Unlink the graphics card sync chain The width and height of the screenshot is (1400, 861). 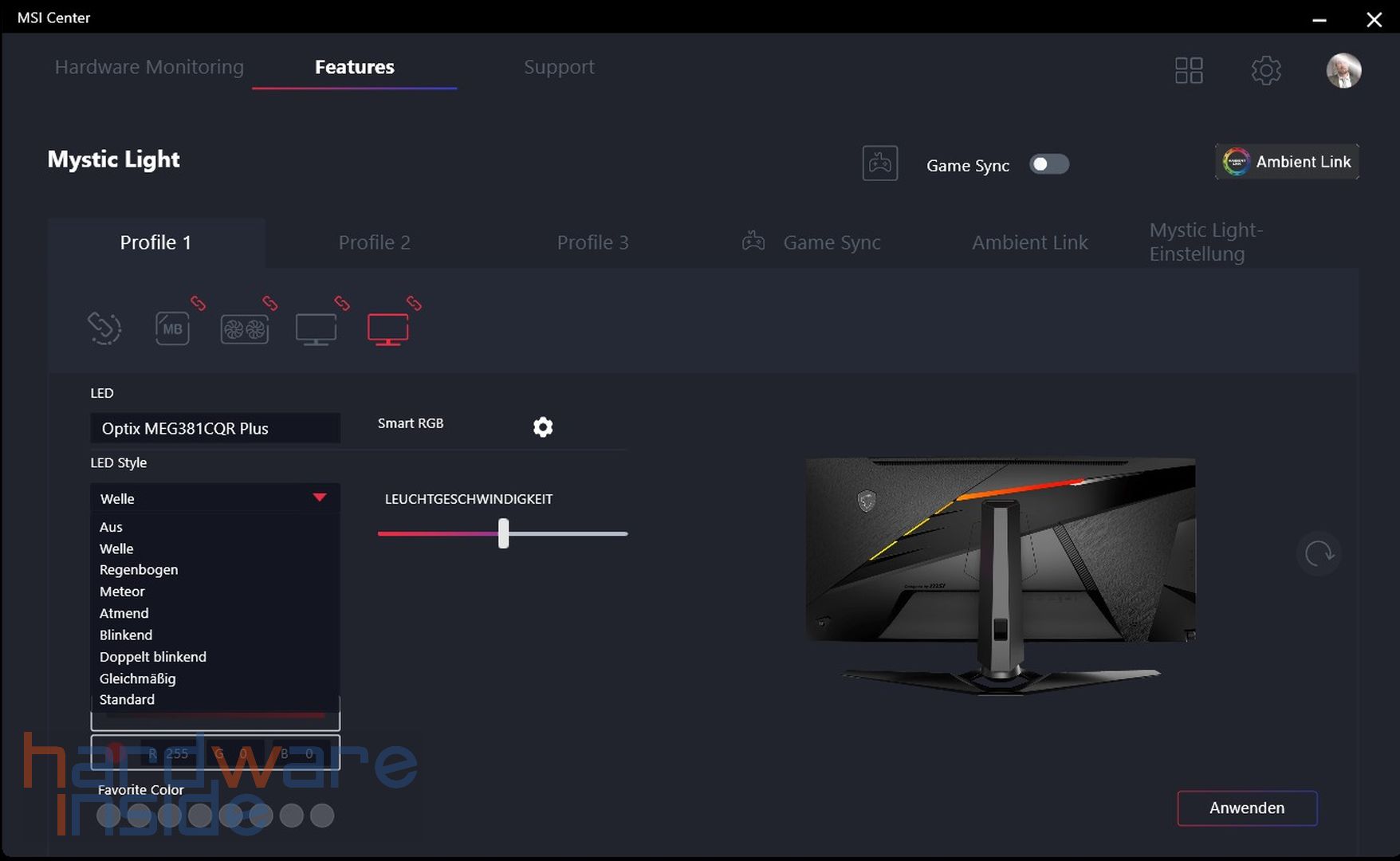269,303
